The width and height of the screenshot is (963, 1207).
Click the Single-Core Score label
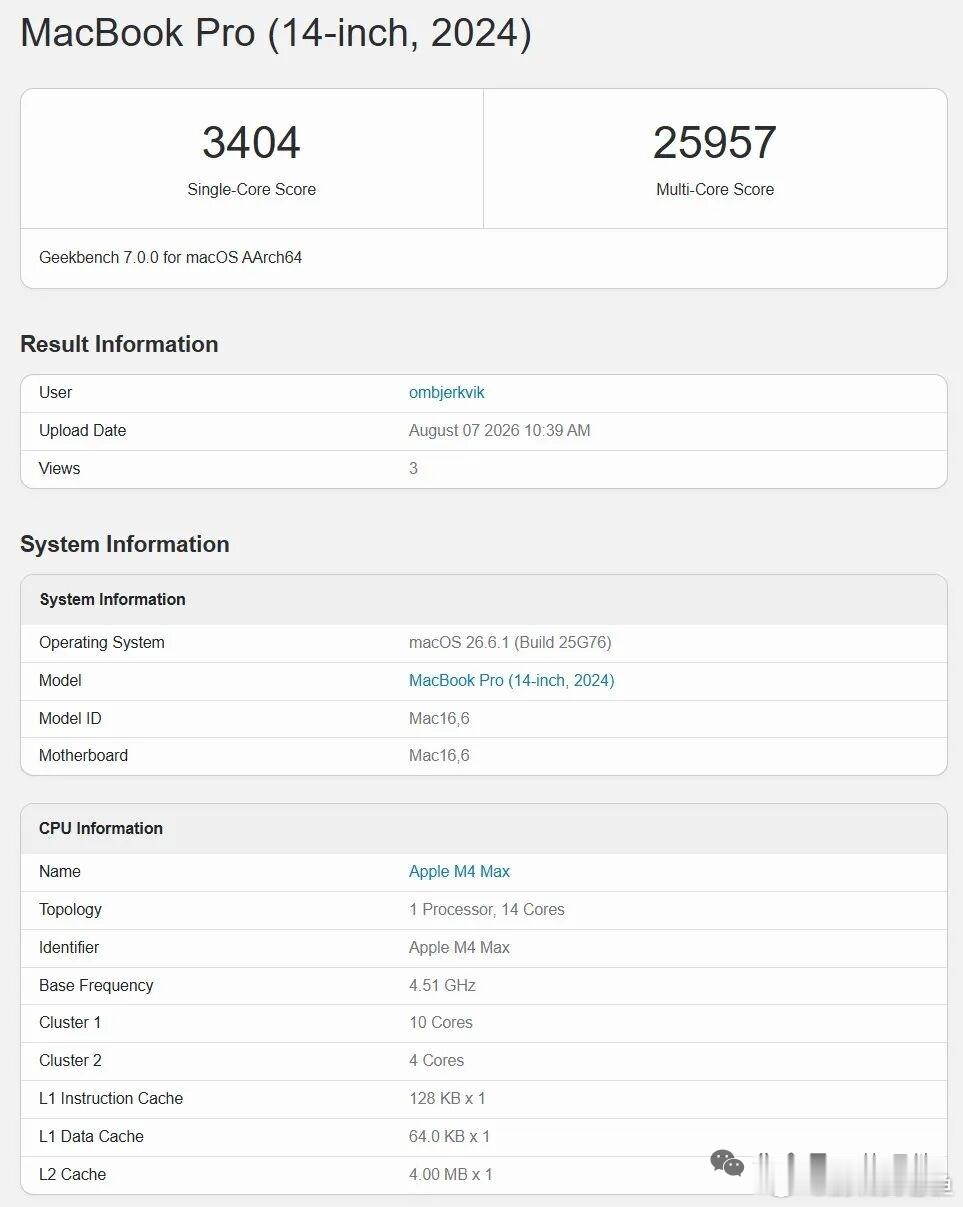click(251, 189)
